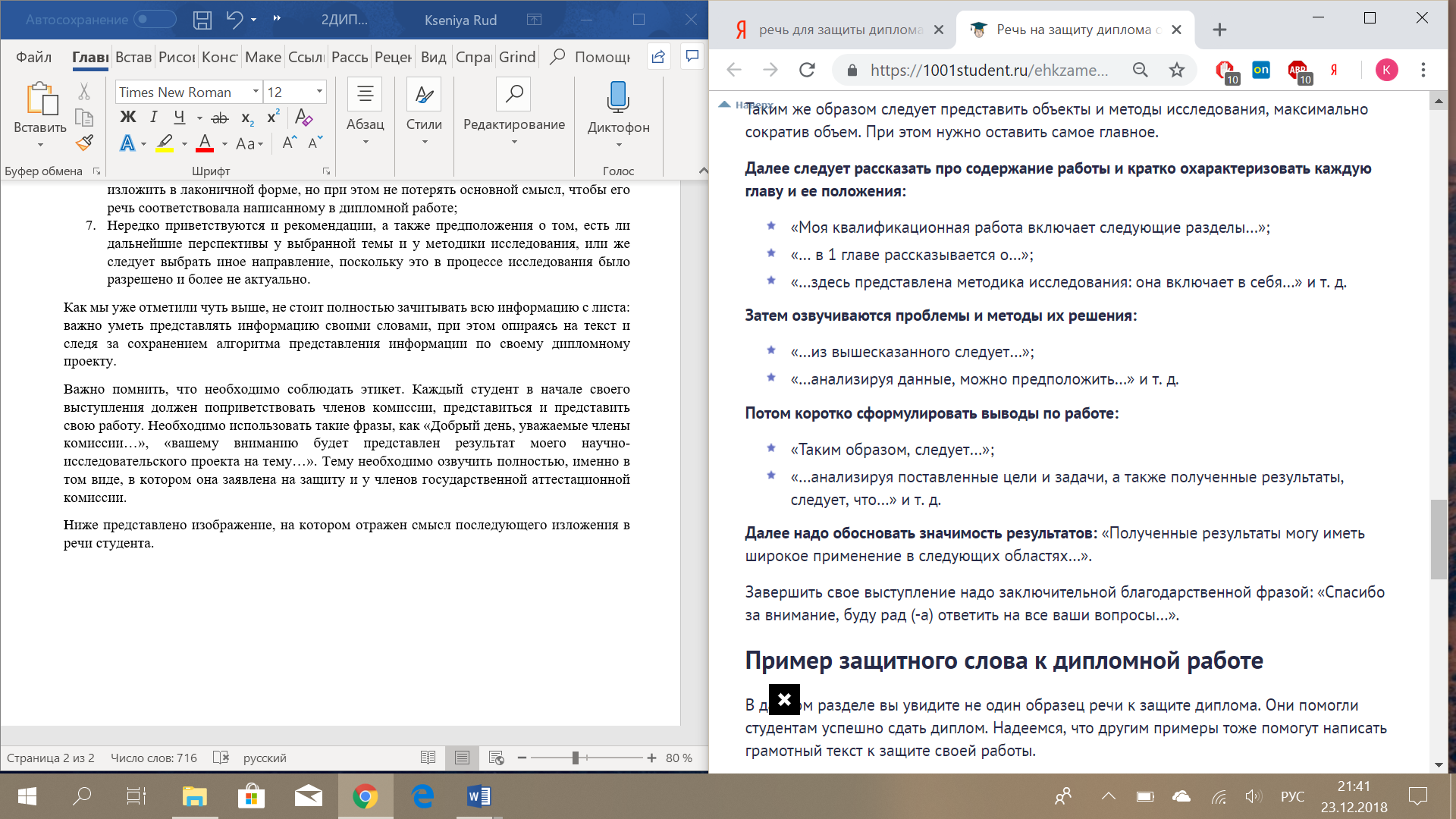Screen dimensions: 1456x819
Task: Expand the font size dropdown
Action: pyautogui.click(x=320, y=90)
